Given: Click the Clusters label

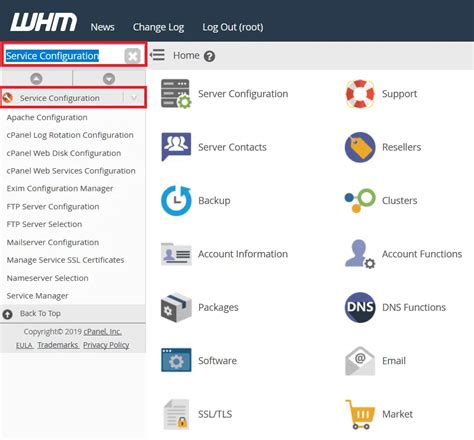Looking at the screenshot, I should click(x=399, y=200).
